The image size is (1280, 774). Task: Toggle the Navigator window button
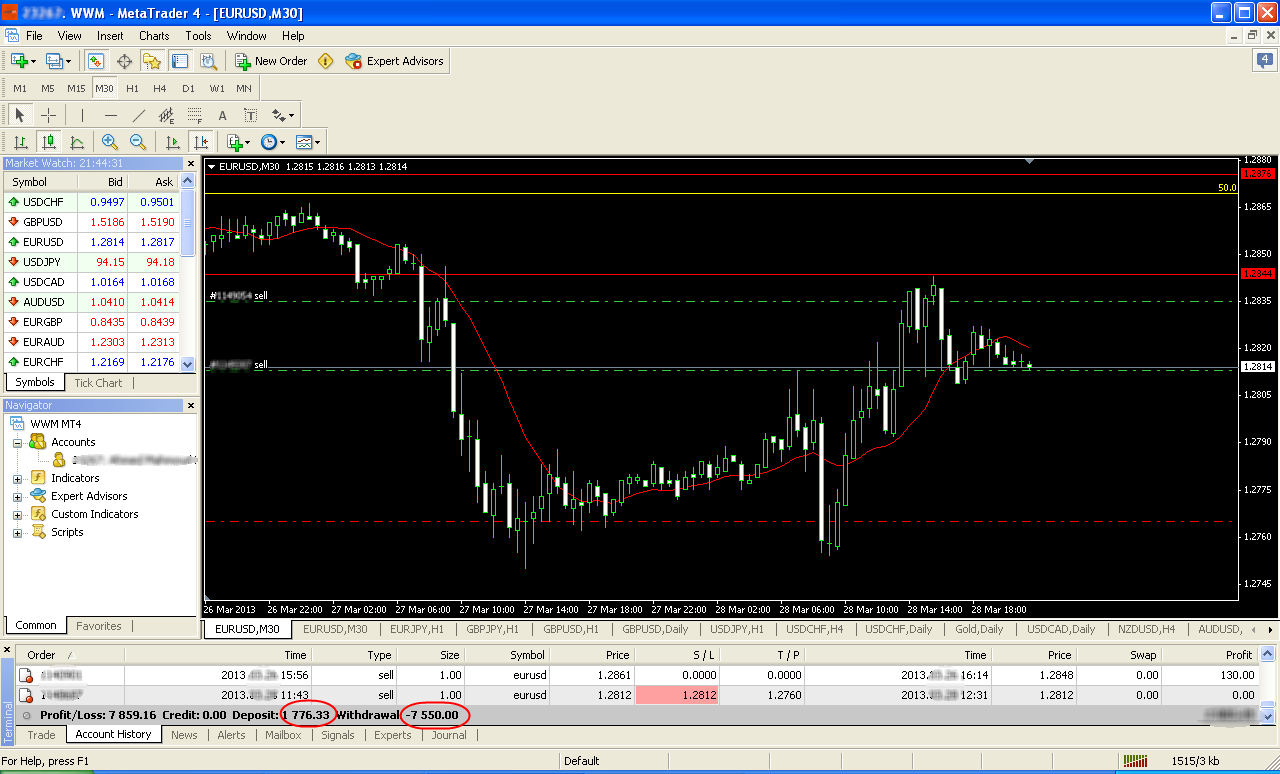point(152,61)
